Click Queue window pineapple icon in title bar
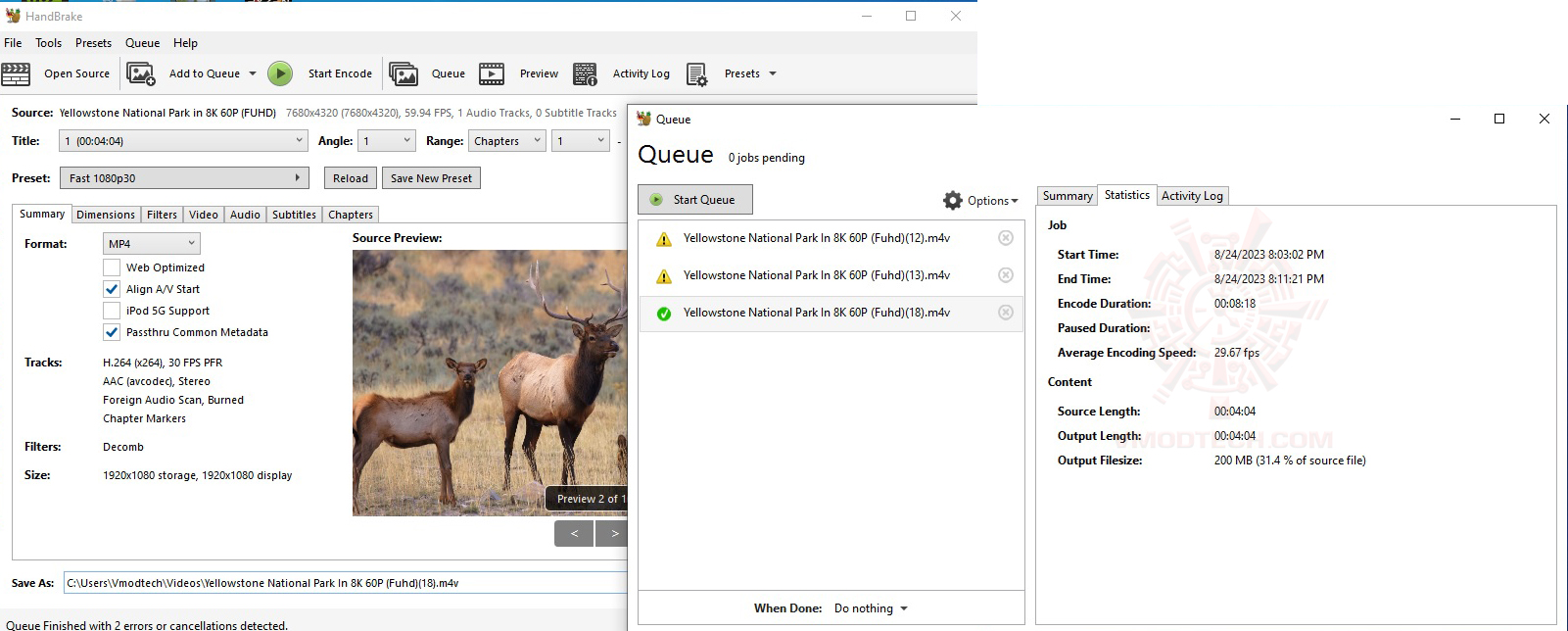The image size is (1568, 631). (643, 119)
